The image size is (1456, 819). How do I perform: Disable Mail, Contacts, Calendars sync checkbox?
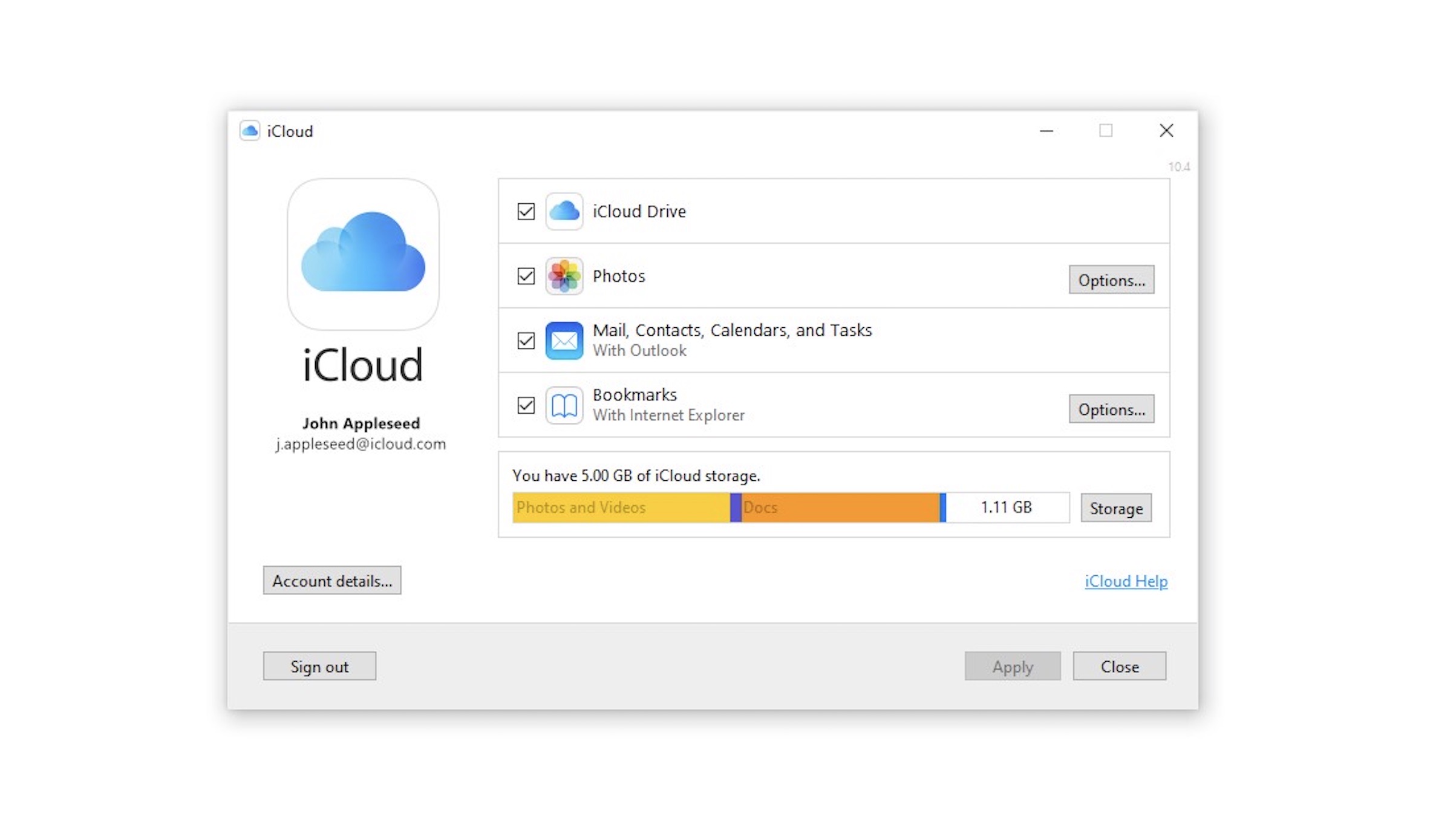526,341
